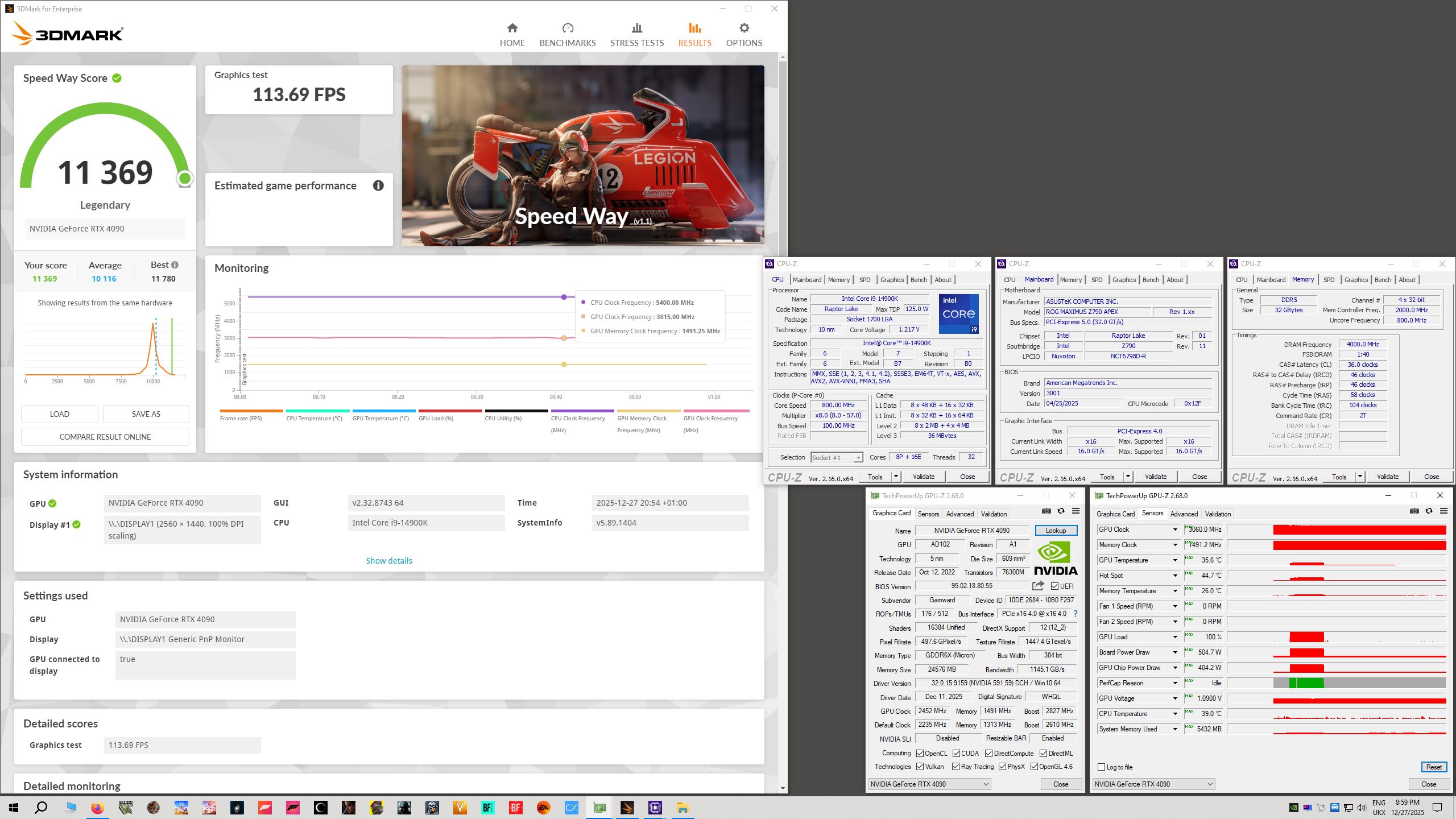The image size is (1456, 819).
Task: Go to the Benchmarks gauge icon
Action: click(x=567, y=28)
